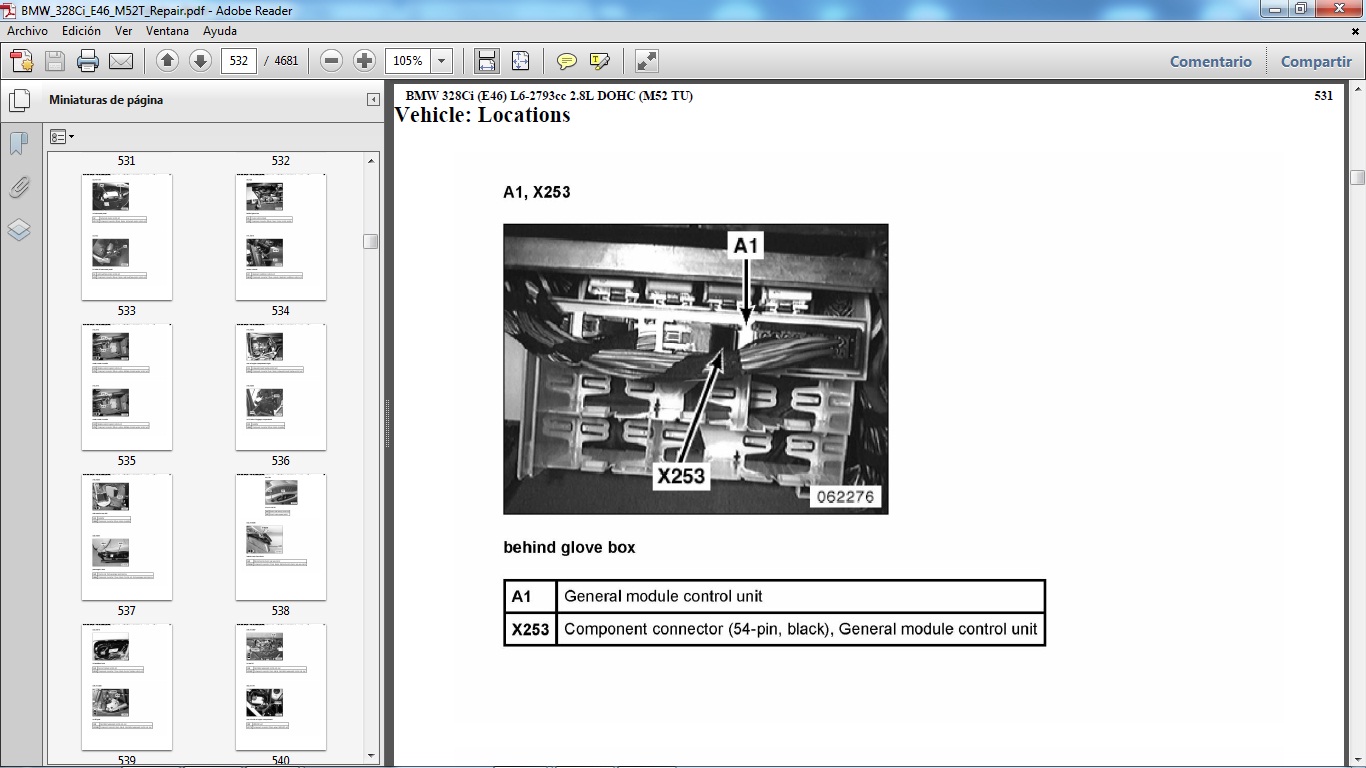This screenshot has width=1366, height=768.
Task: Zoom in using the plus button
Action: 364,61
